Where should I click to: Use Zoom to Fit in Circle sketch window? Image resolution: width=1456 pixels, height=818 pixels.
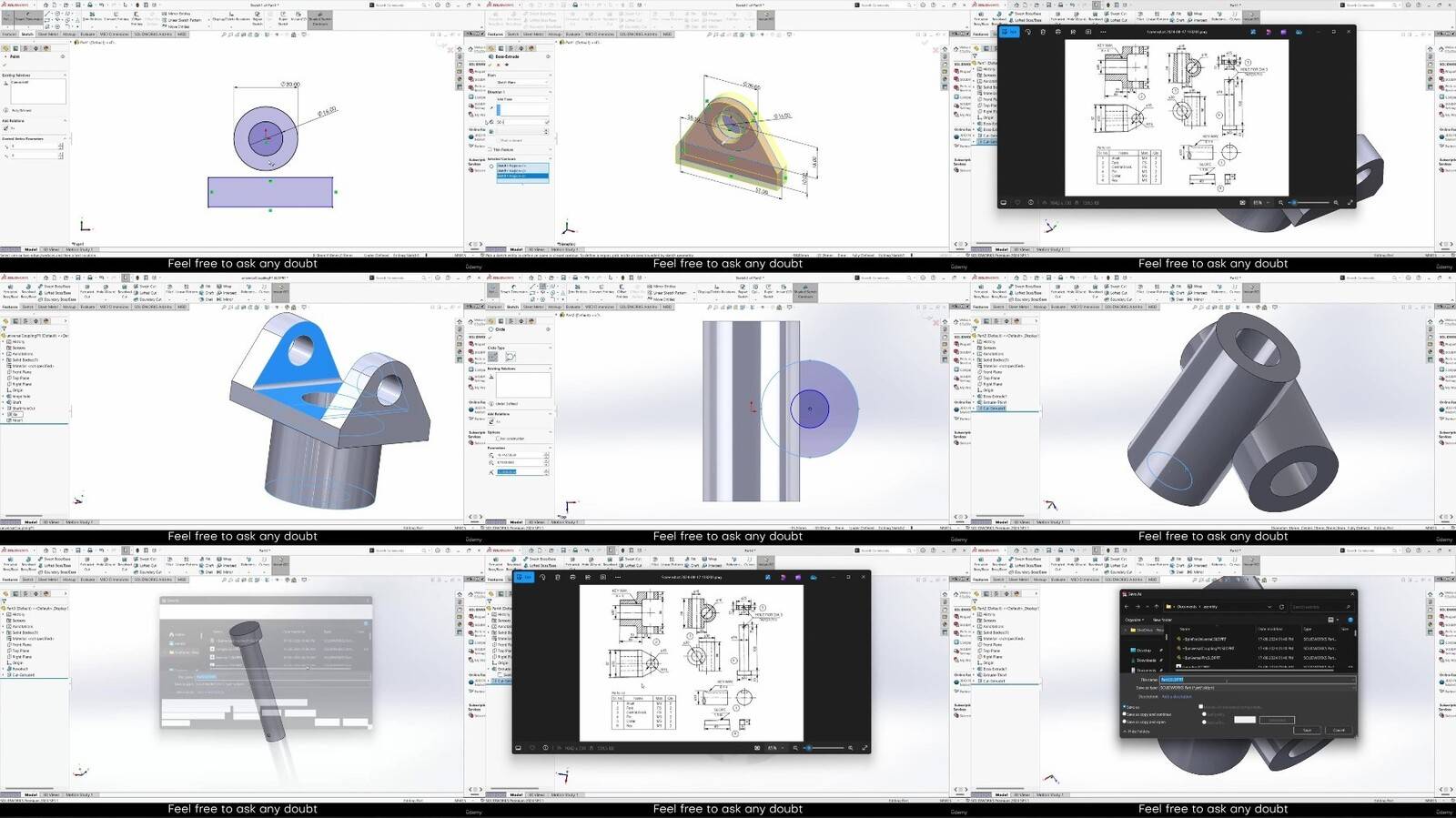(709, 308)
